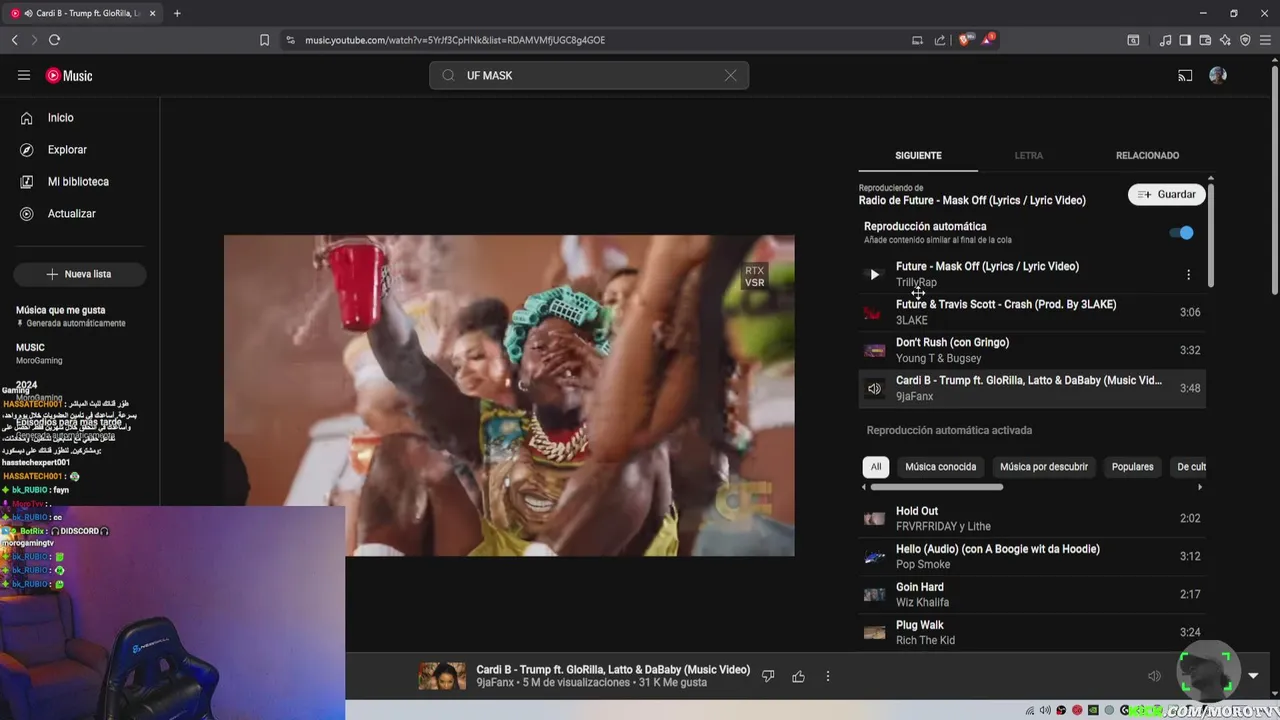Open the hamburger guide menu
This screenshot has width=1280, height=720.
point(24,75)
